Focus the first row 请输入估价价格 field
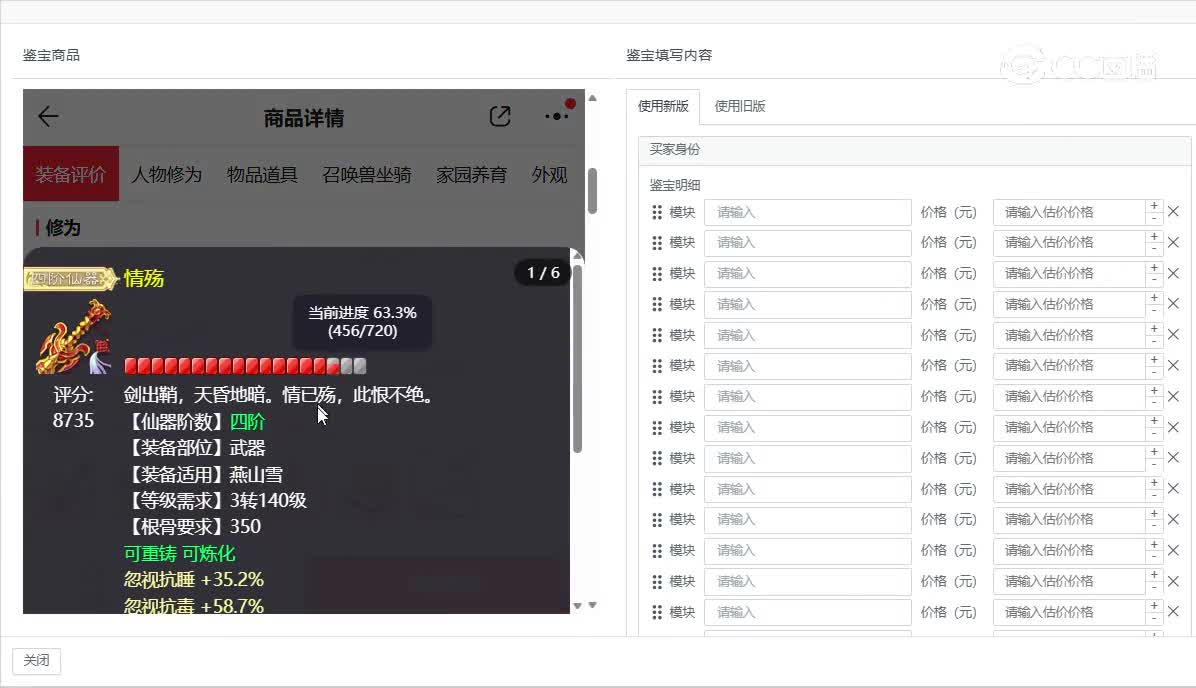The width and height of the screenshot is (1196, 688). [x=1069, y=212]
